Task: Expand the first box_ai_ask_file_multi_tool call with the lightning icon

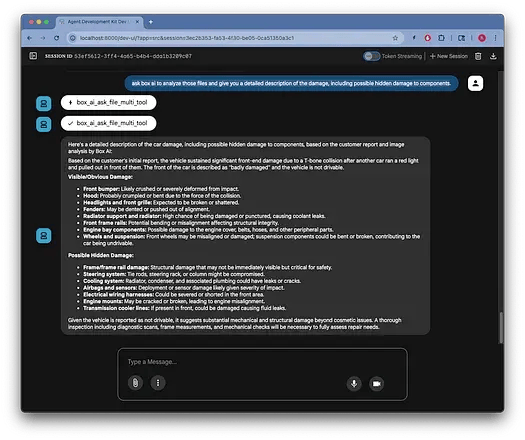Action: (108, 102)
